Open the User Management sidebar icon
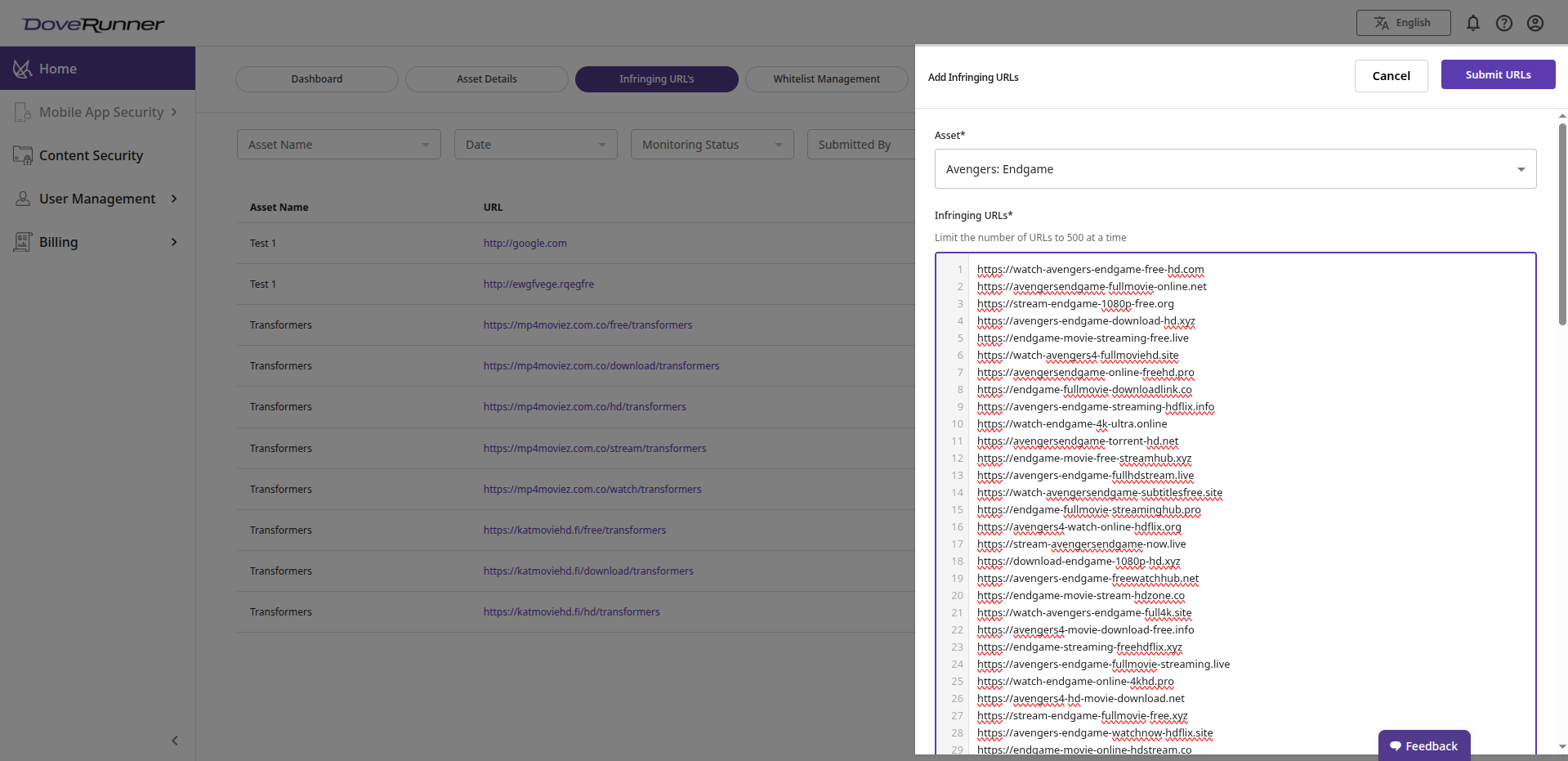Screen dimensions: 1568x761 click(x=22, y=199)
